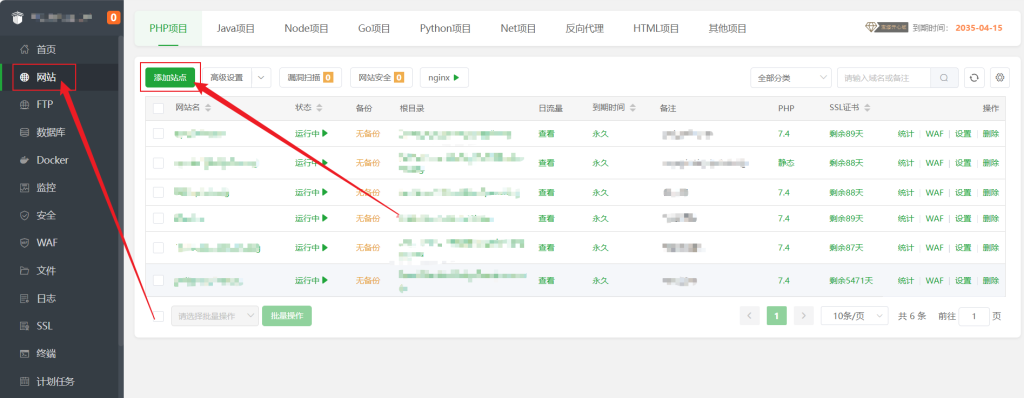The width and height of the screenshot is (1024, 398).
Task: Click the 前往 page number input
Action: [x=975, y=316]
